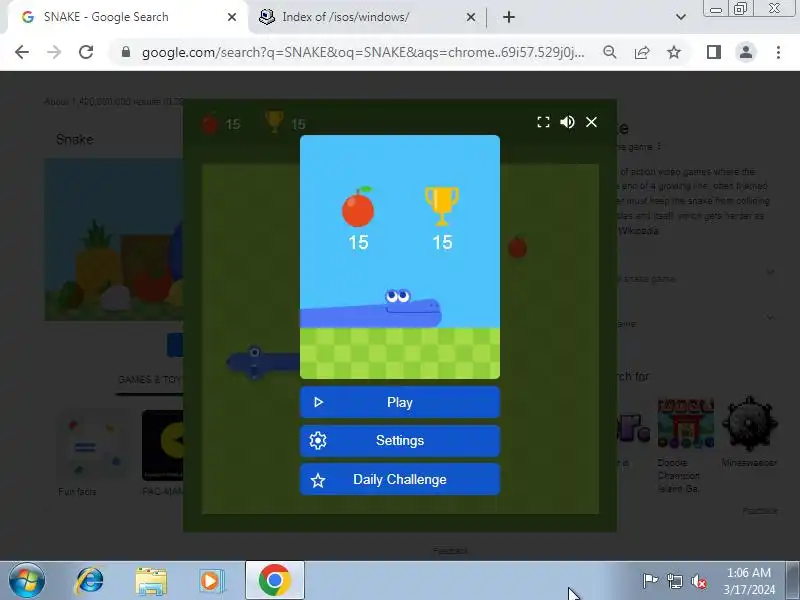This screenshot has height=600, width=800.
Task: Go forward in browser history
Action: point(54,52)
